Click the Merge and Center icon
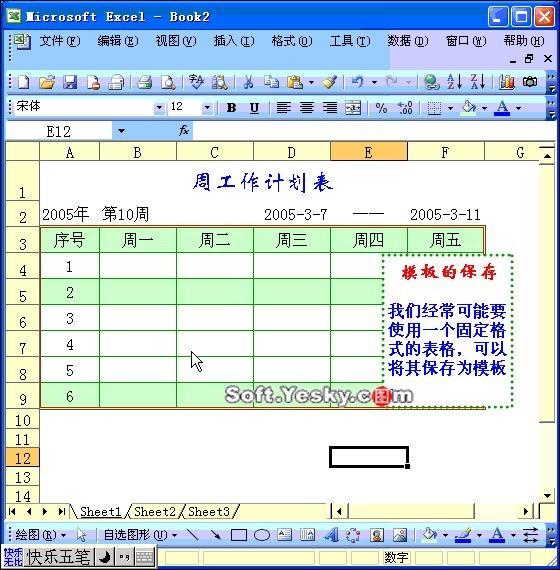The height and width of the screenshot is (570, 560). (x=353, y=108)
